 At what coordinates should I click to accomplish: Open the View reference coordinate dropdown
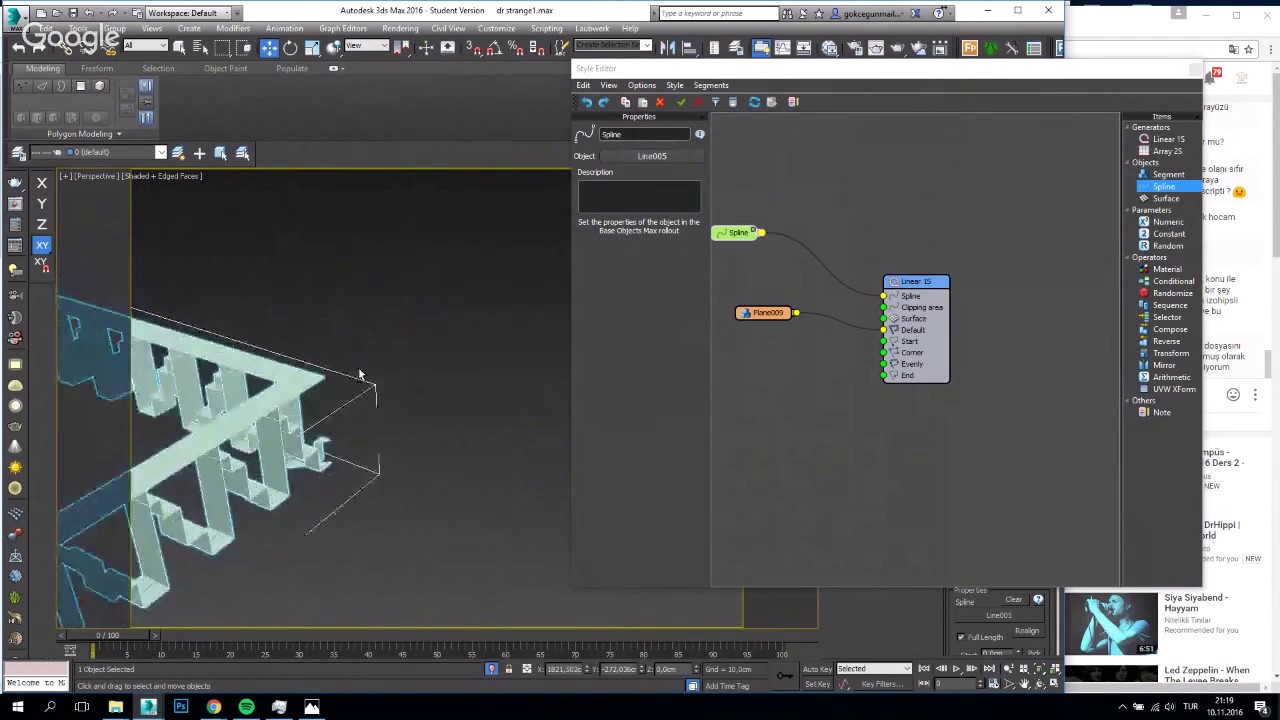click(367, 46)
